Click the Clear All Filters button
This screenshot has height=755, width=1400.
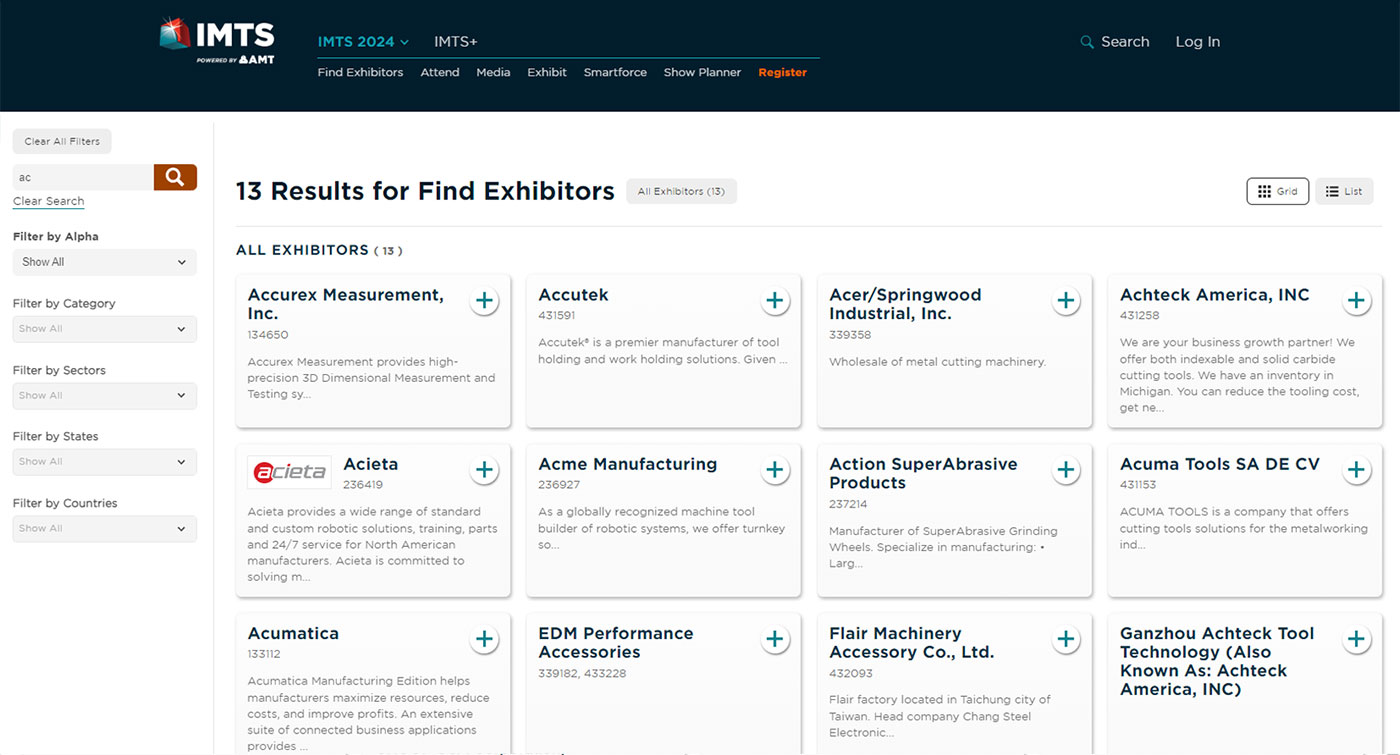pyautogui.click(x=62, y=141)
